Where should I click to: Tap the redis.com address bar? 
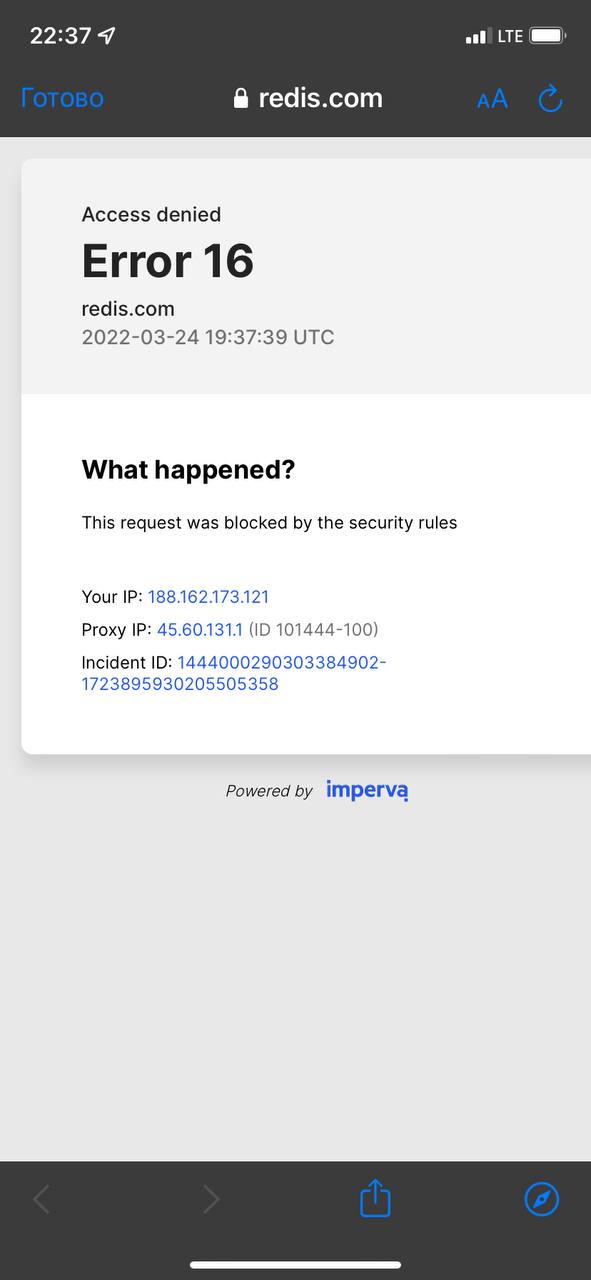[x=308, y=98]
